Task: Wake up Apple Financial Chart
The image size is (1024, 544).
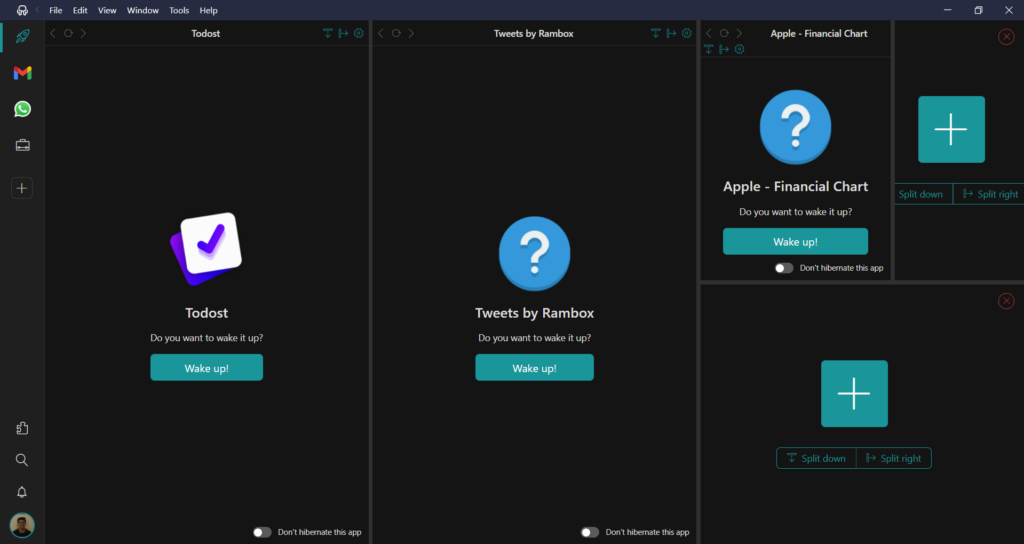Action: 795,242
